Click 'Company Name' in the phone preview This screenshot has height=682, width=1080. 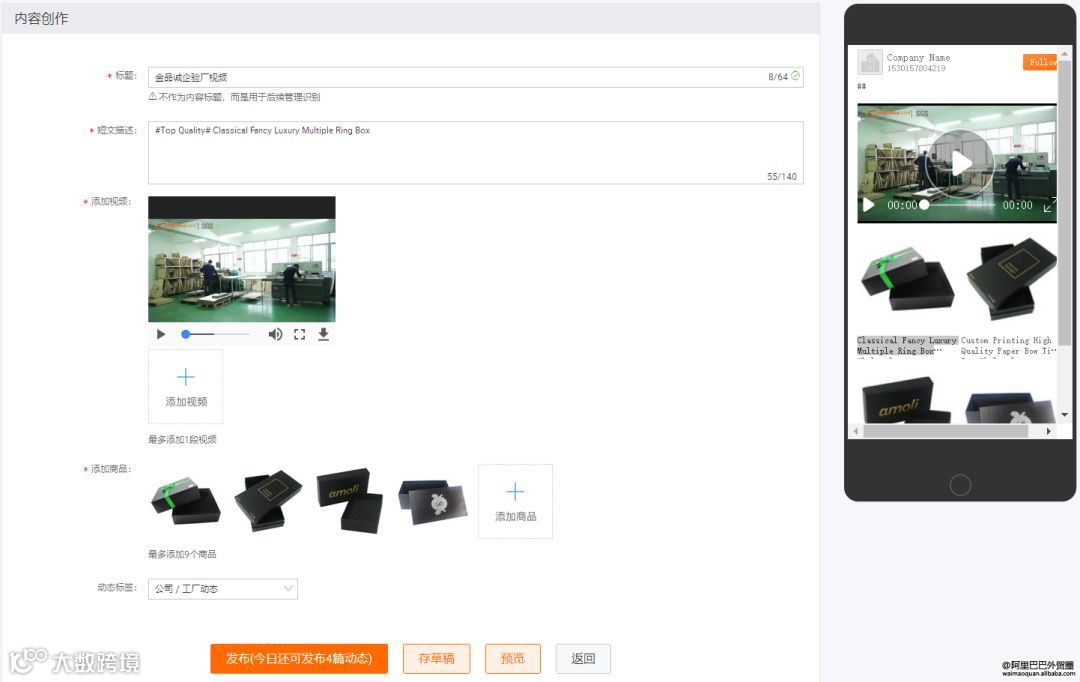918,58
